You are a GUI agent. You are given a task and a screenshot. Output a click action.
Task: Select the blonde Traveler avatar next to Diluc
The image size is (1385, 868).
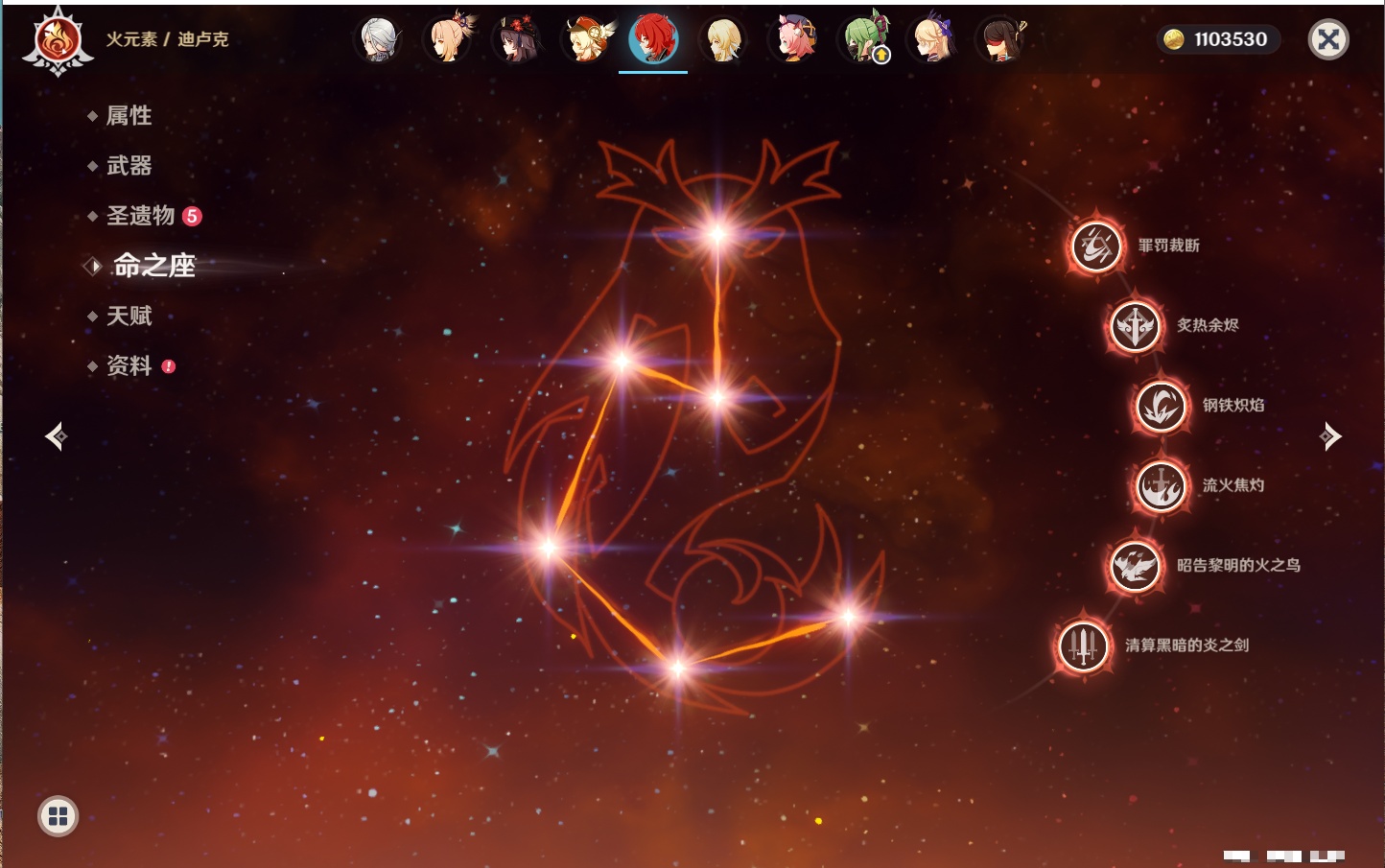point(723,40)
